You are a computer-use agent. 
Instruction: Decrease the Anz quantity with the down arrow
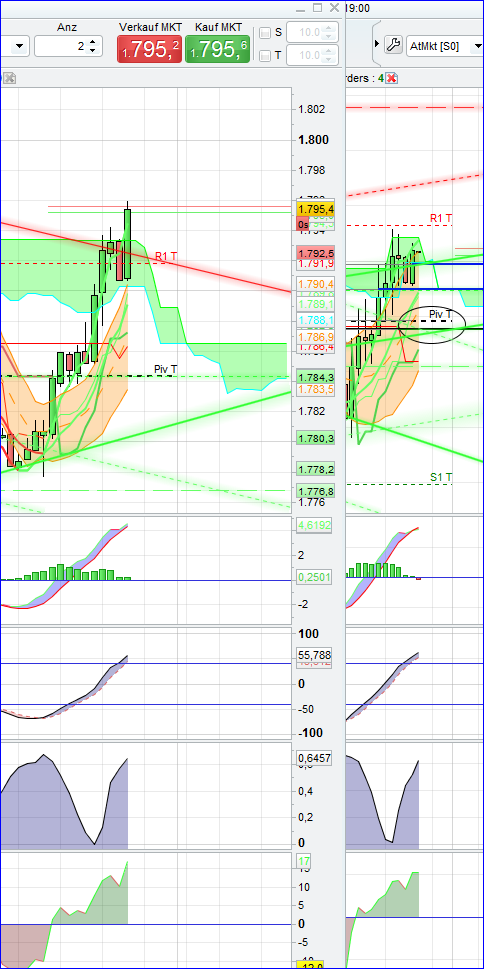[93, 50]
